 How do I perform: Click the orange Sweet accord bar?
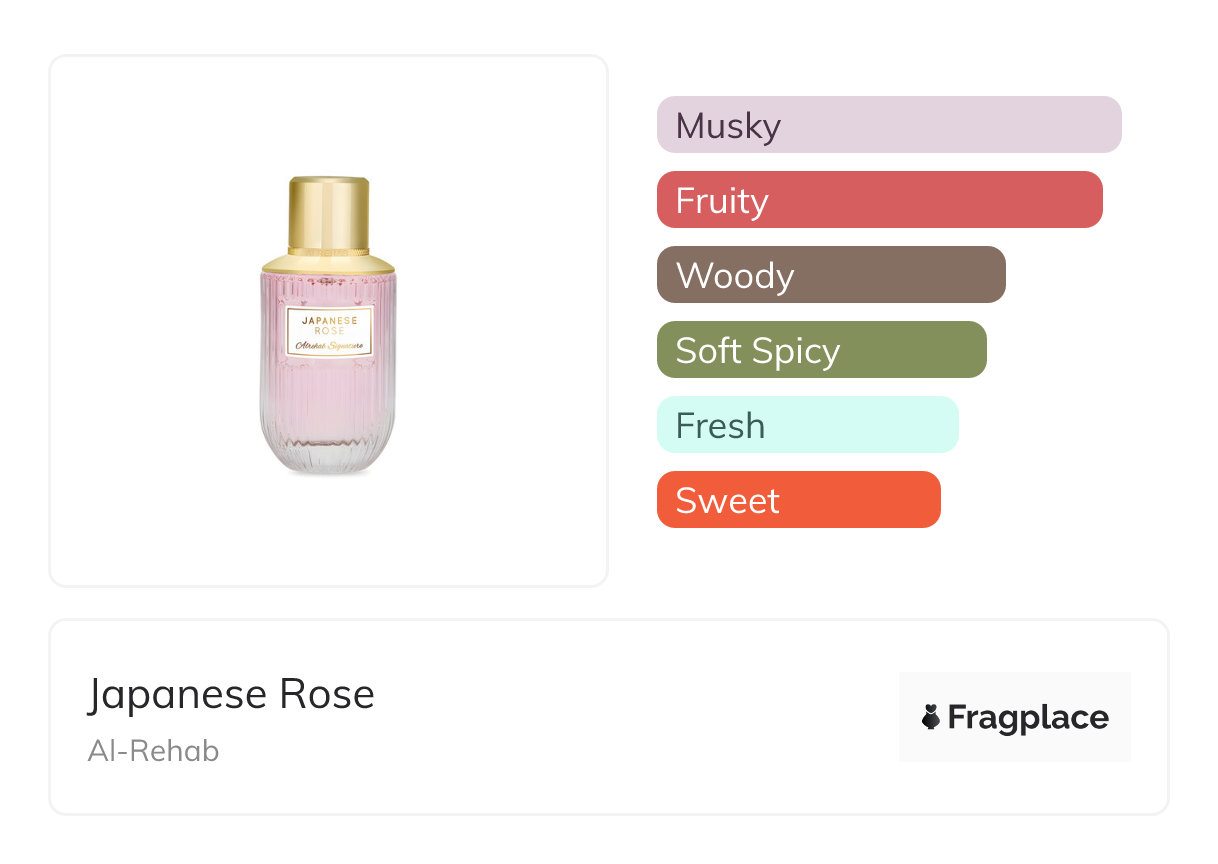coord(798,500)
